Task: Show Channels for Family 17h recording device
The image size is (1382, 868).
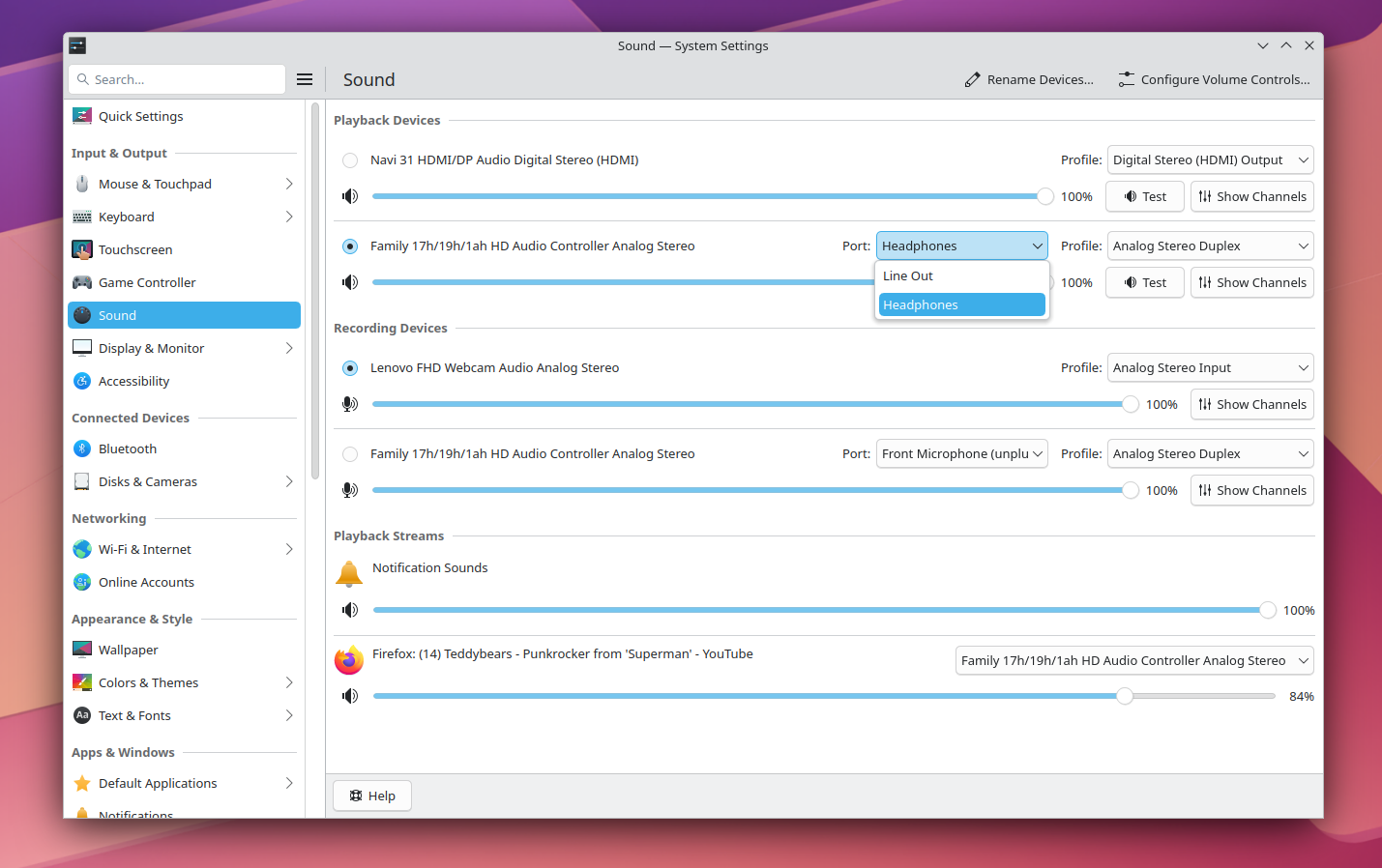Action: tap(1252, 491)
